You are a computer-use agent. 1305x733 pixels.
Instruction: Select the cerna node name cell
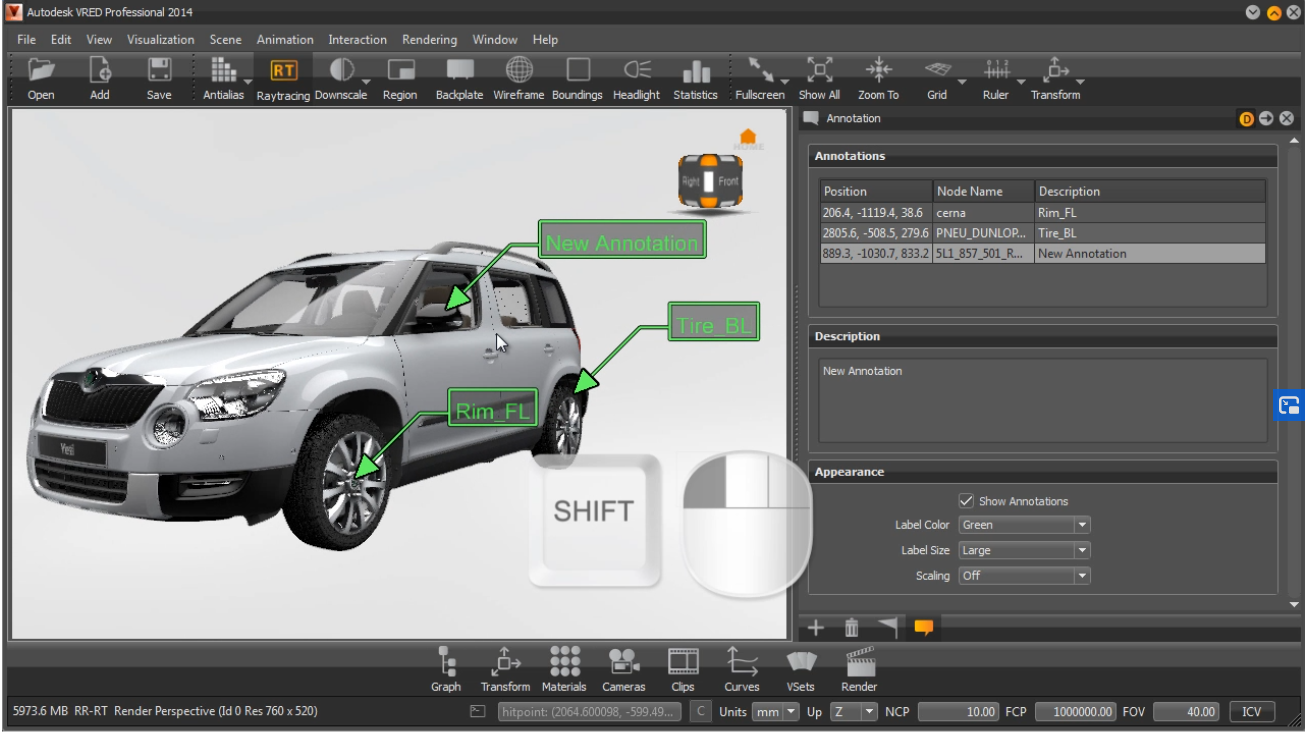pos(984,213)
